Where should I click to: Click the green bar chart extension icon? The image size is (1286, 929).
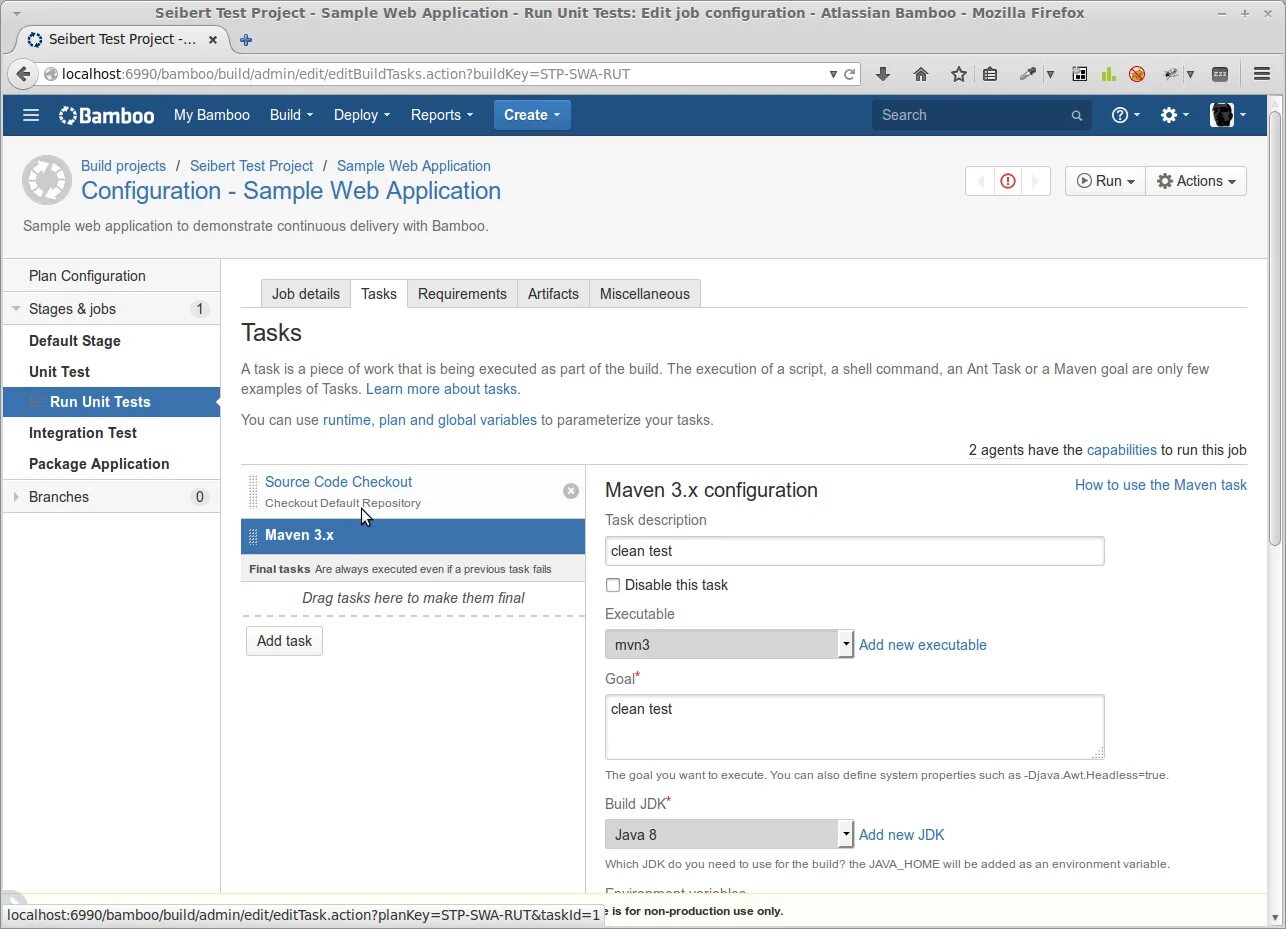(1108, 74)
